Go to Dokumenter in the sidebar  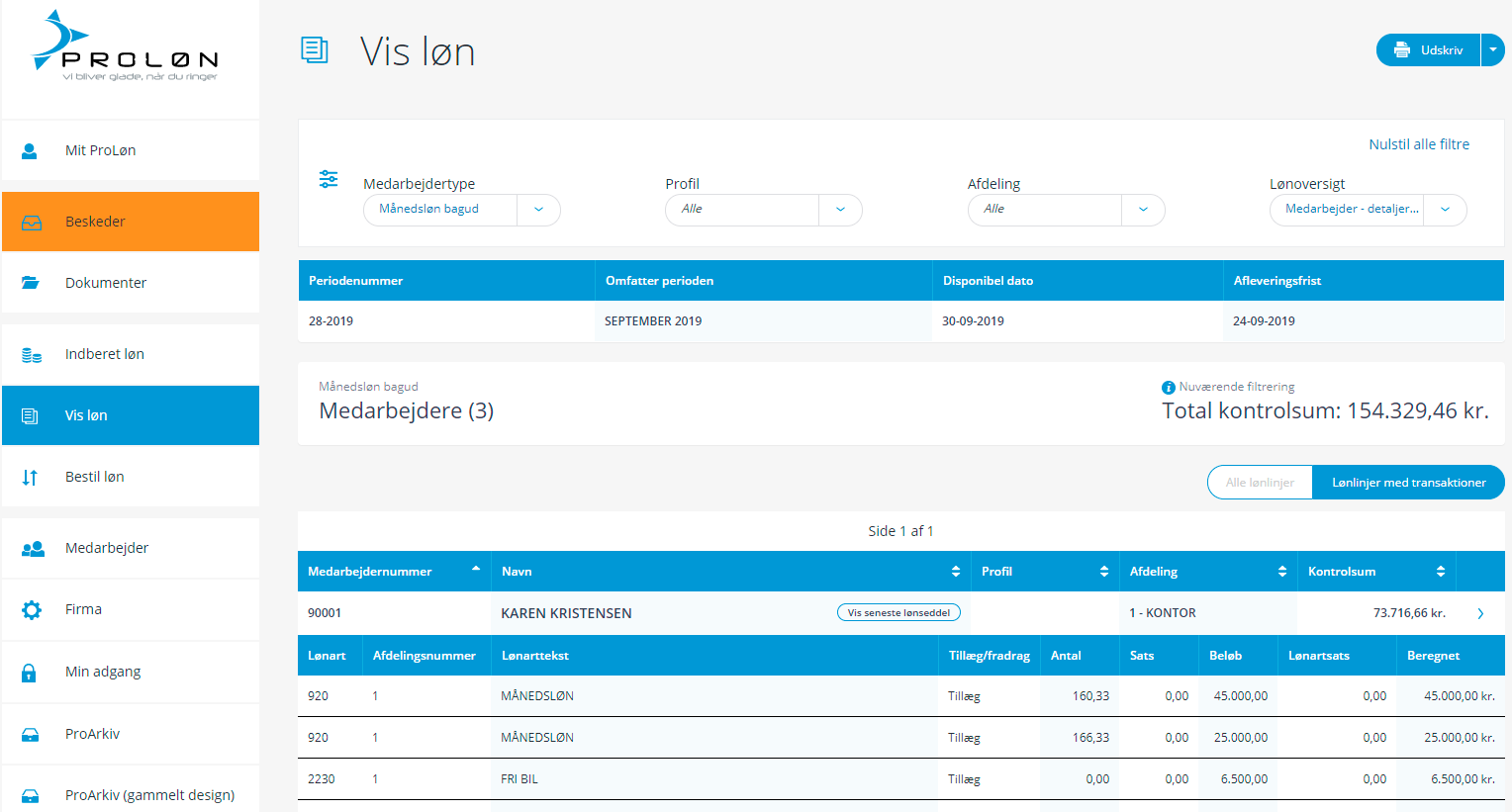pyautogui.click(x=106, y=283)
